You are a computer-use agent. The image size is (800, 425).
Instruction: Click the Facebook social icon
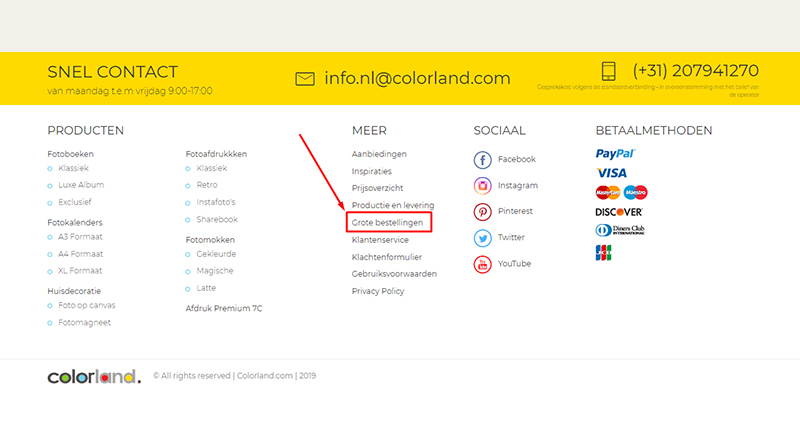click(x=483, y=160)
